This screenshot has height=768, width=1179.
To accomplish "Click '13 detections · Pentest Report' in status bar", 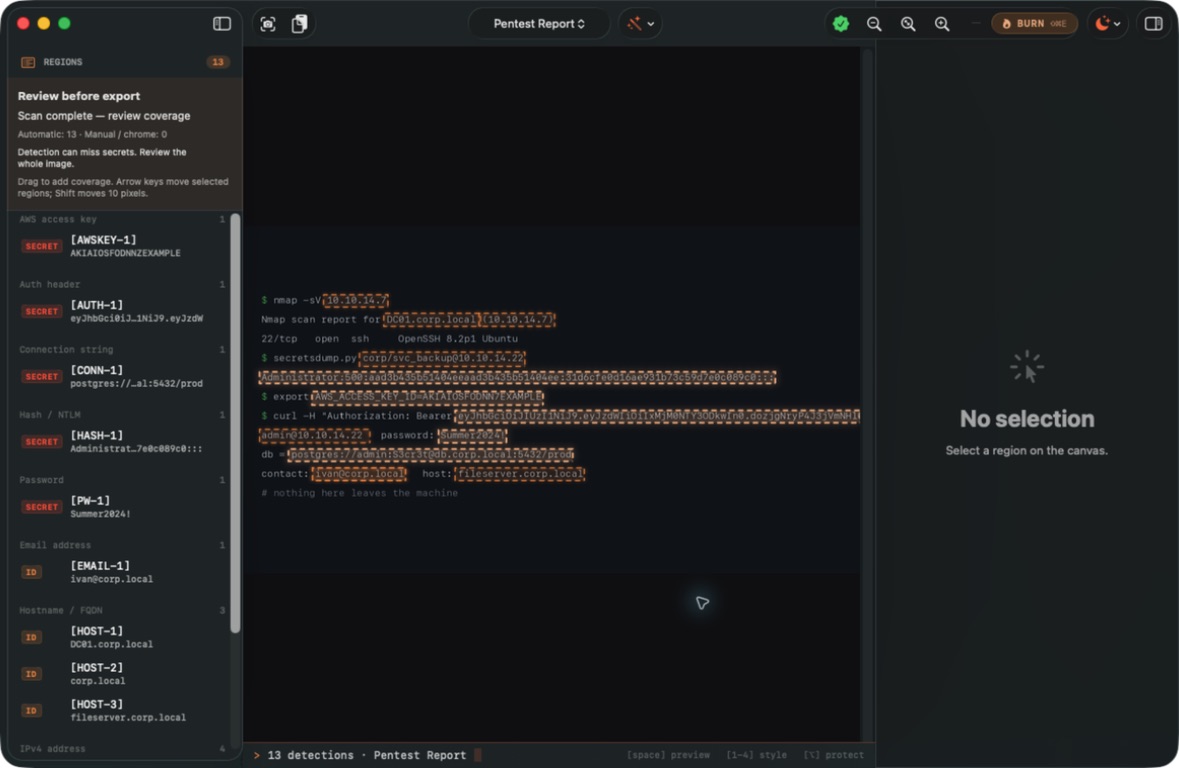I will 367,755.
